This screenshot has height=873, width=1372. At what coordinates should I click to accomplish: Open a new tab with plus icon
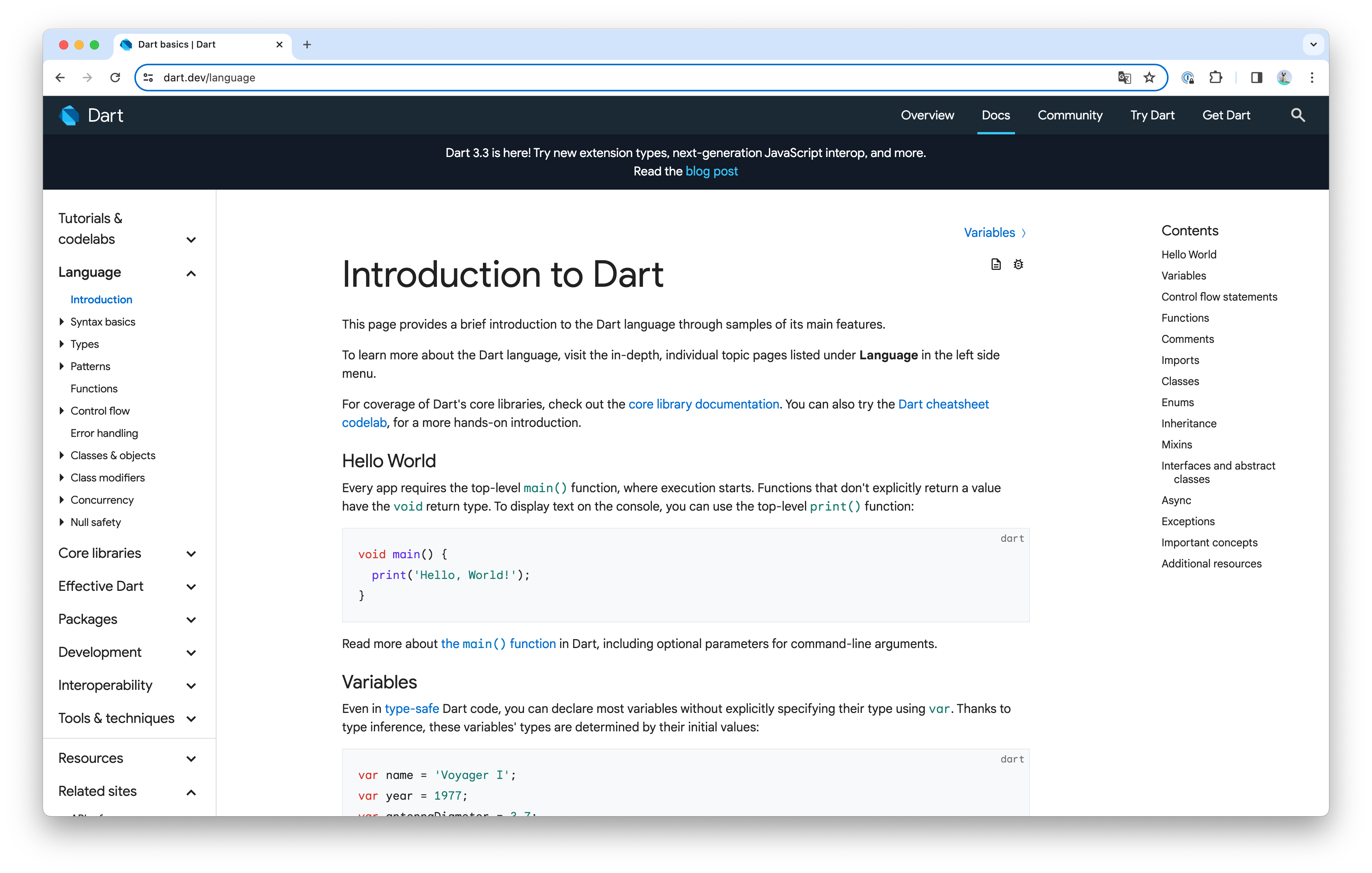pos(307,45)
